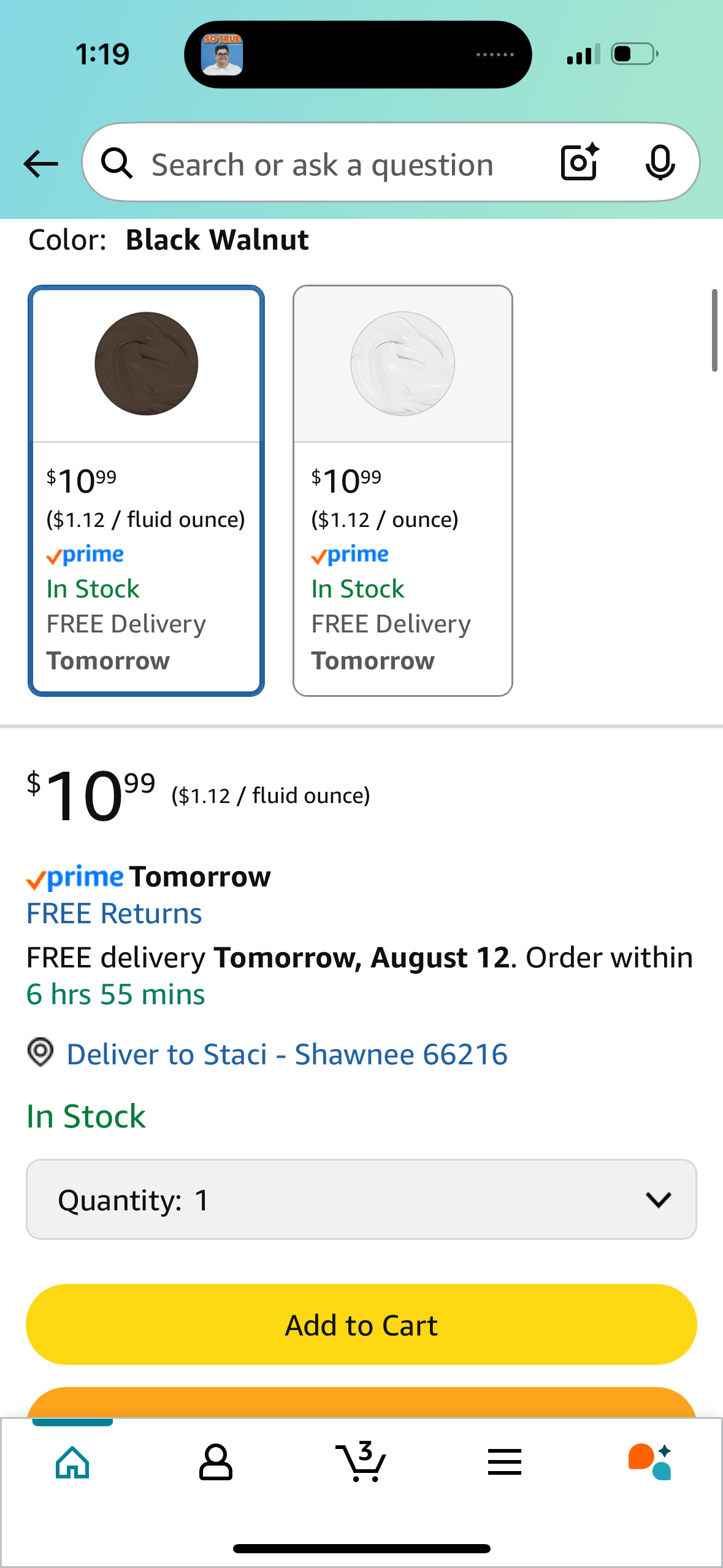Tap the microphone voice search icon
This screenshot has width=723, height=1568.
[x=660, y=163]
